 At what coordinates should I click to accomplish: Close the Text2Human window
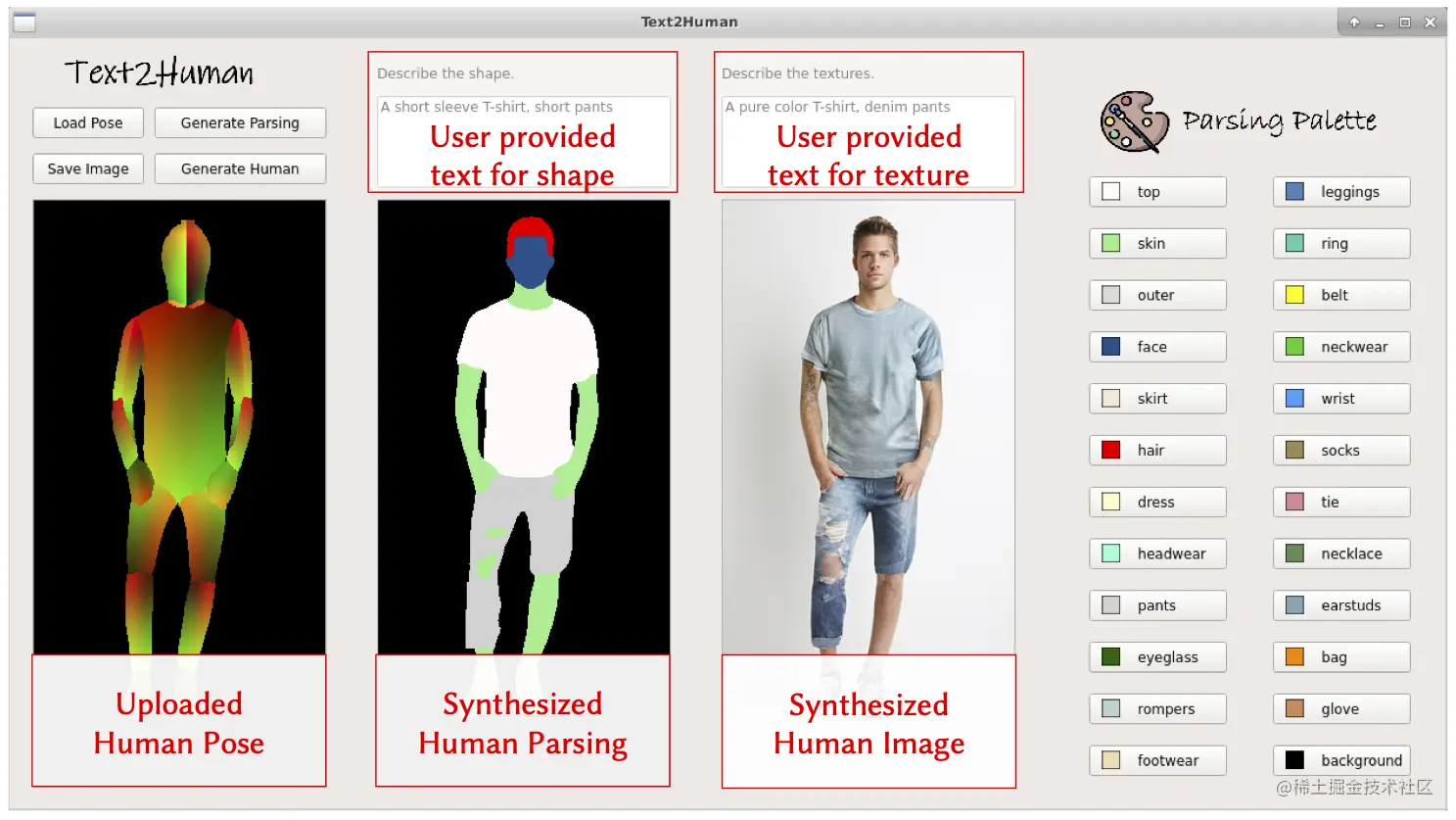pos(1431,22)
